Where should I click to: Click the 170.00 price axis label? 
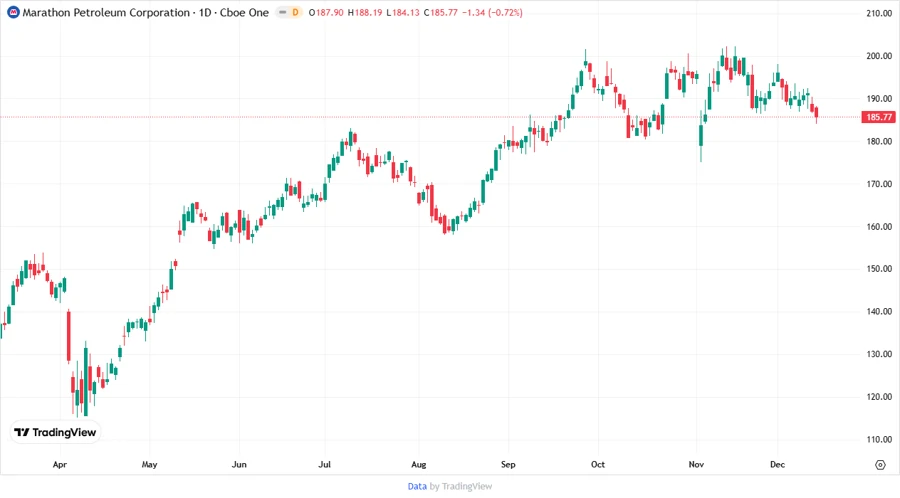coord(879,184)
